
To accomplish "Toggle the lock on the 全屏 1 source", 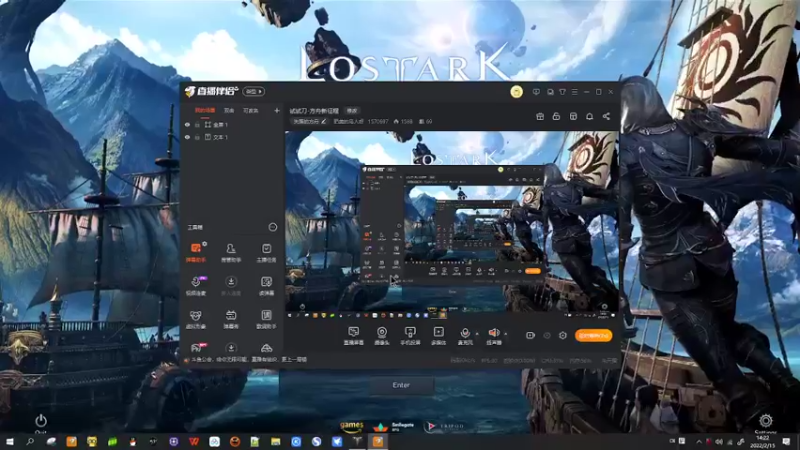I will [x=197, y=124].
